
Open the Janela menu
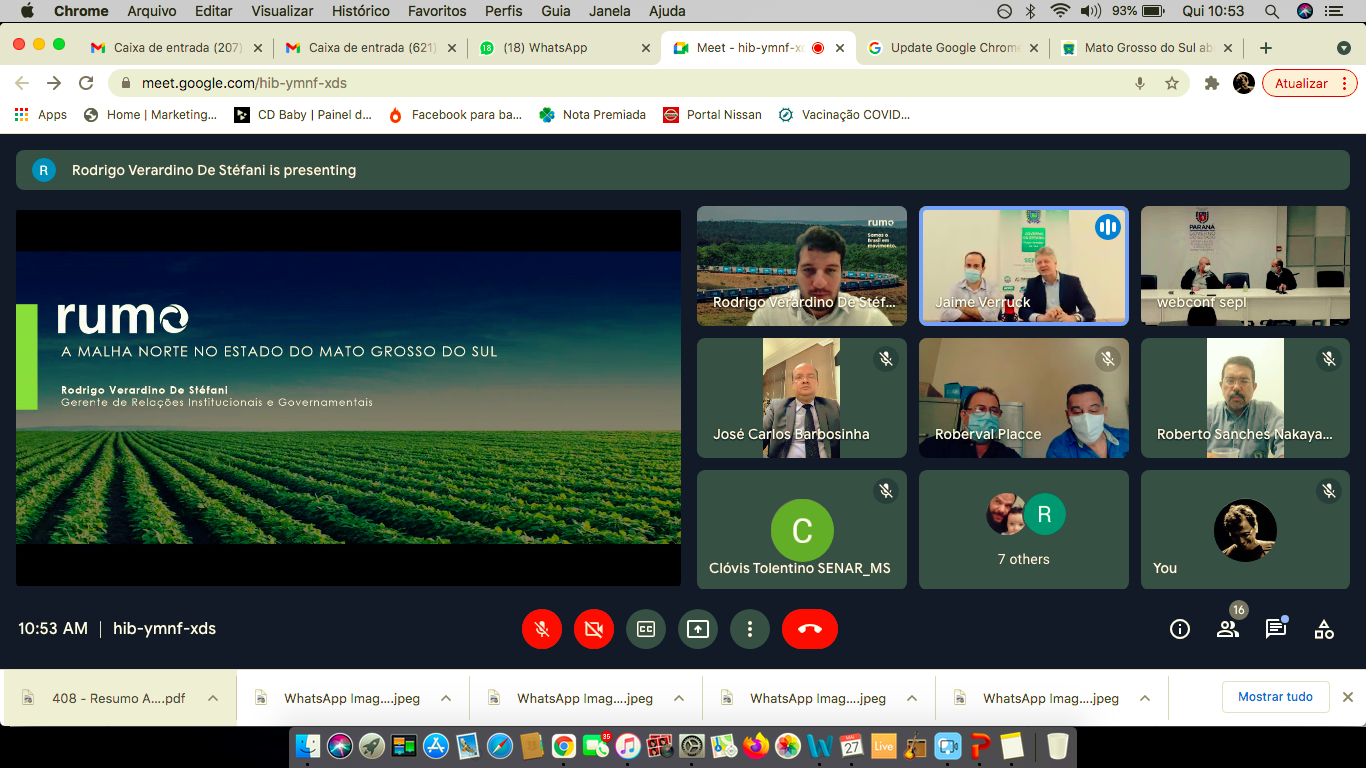click(x=610, y=11)
